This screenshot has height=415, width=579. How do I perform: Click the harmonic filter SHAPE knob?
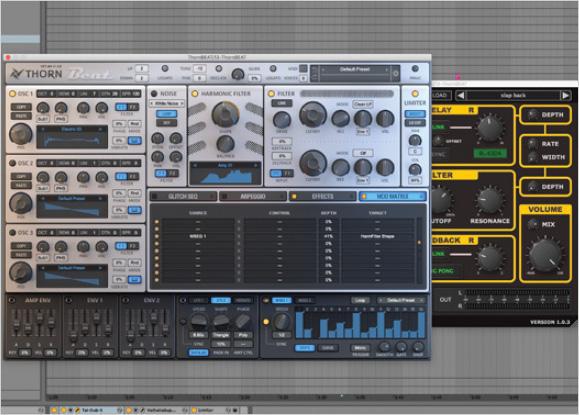(x=225, y=114)
